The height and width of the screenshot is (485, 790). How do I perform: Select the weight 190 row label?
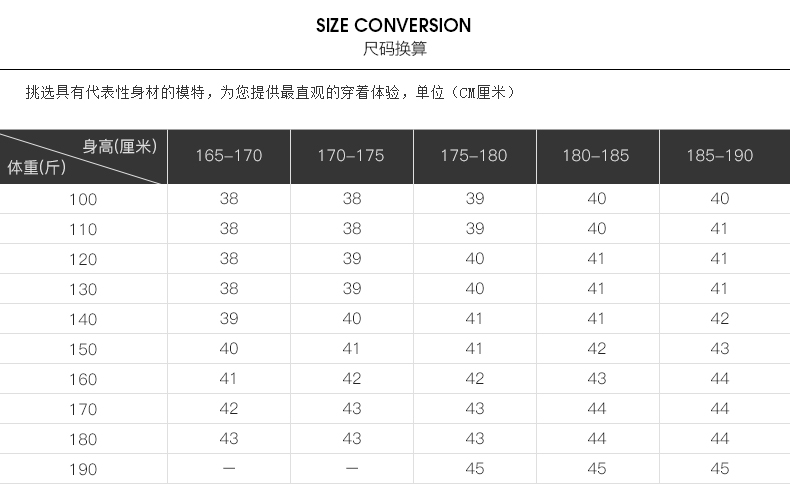click(x=83, y=469)
